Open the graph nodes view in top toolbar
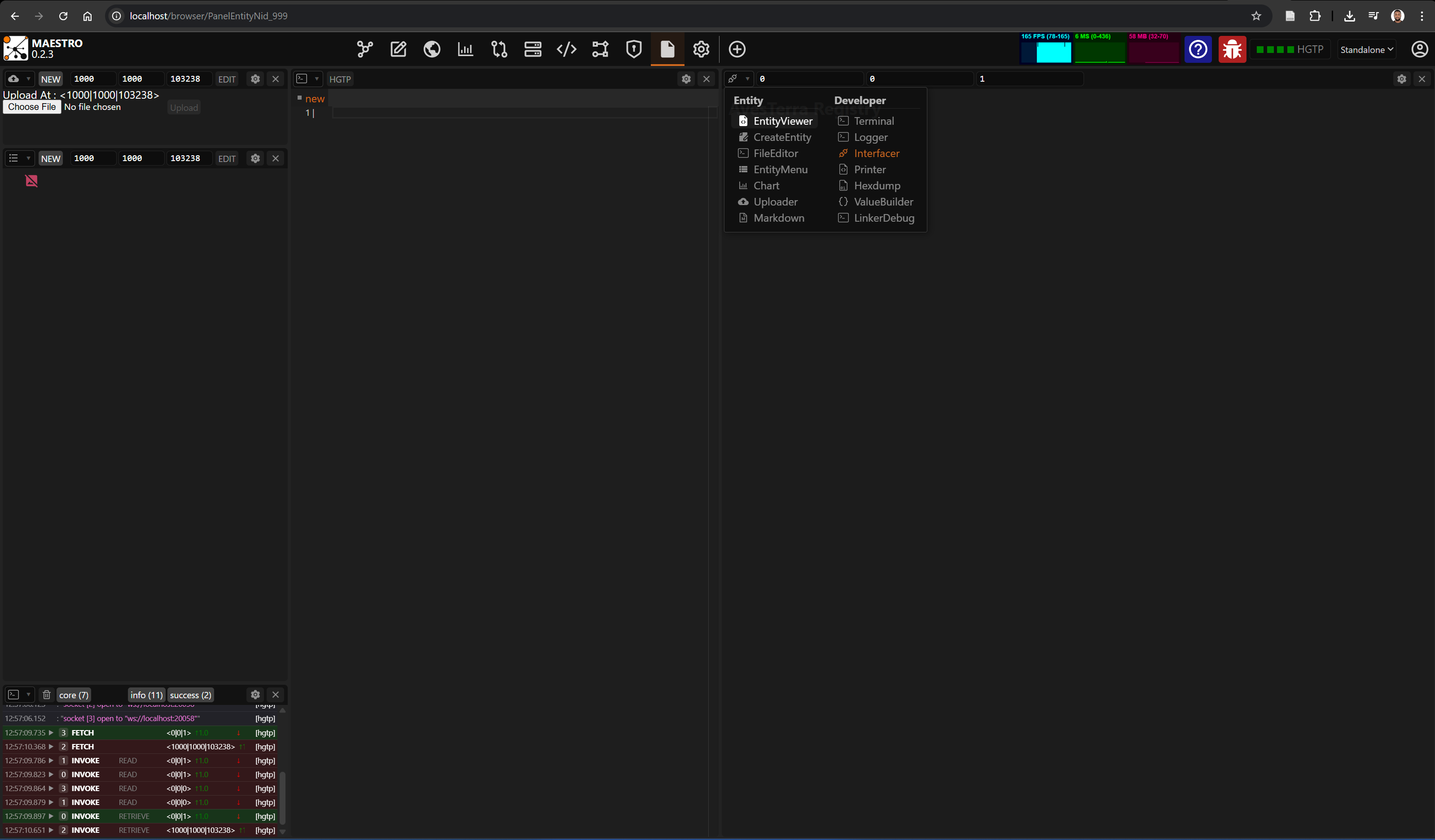The width and height of the screenshot is (1435, 840). click(364, 49)
